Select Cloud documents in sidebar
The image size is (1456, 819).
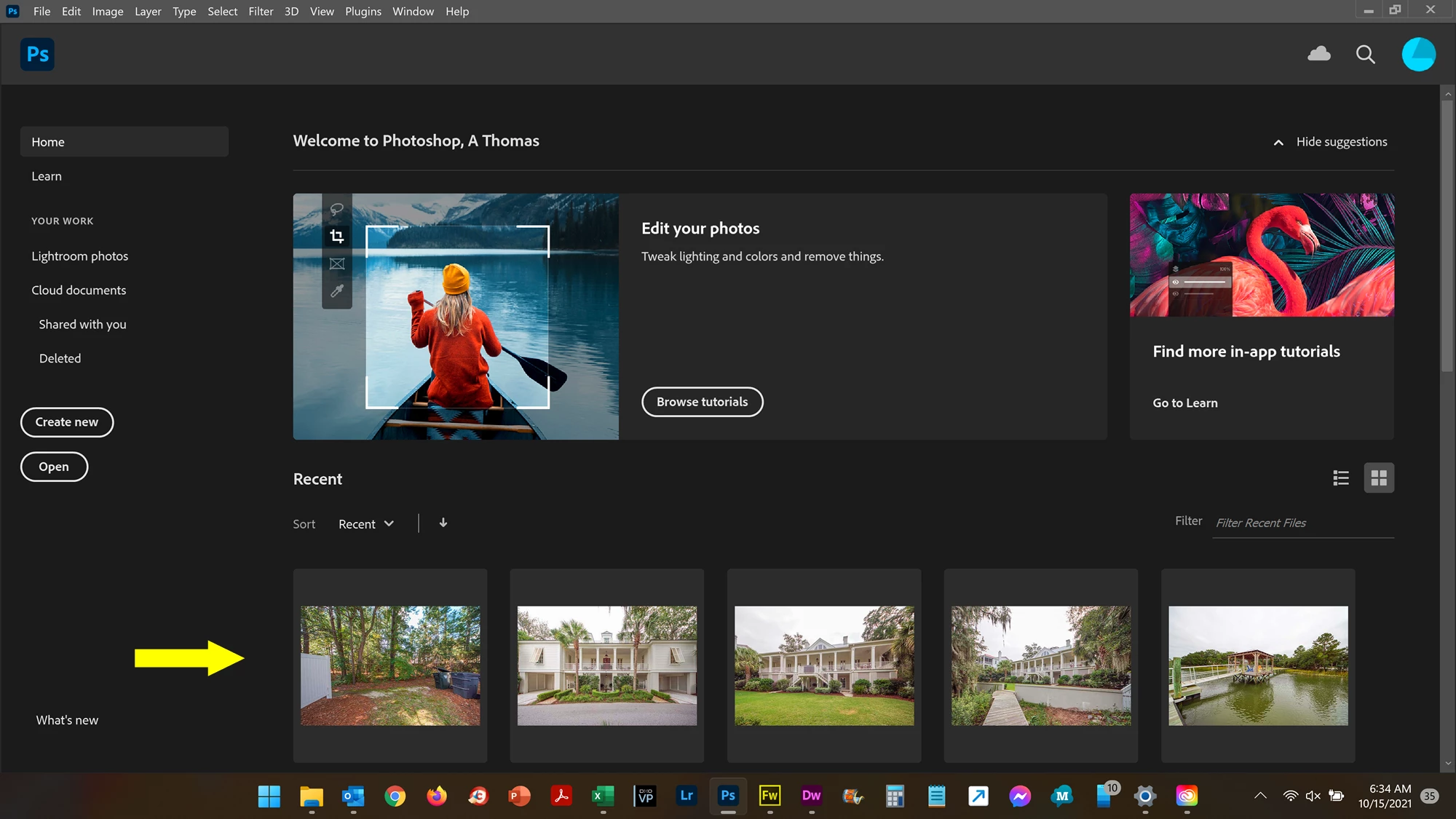(79, 290)
